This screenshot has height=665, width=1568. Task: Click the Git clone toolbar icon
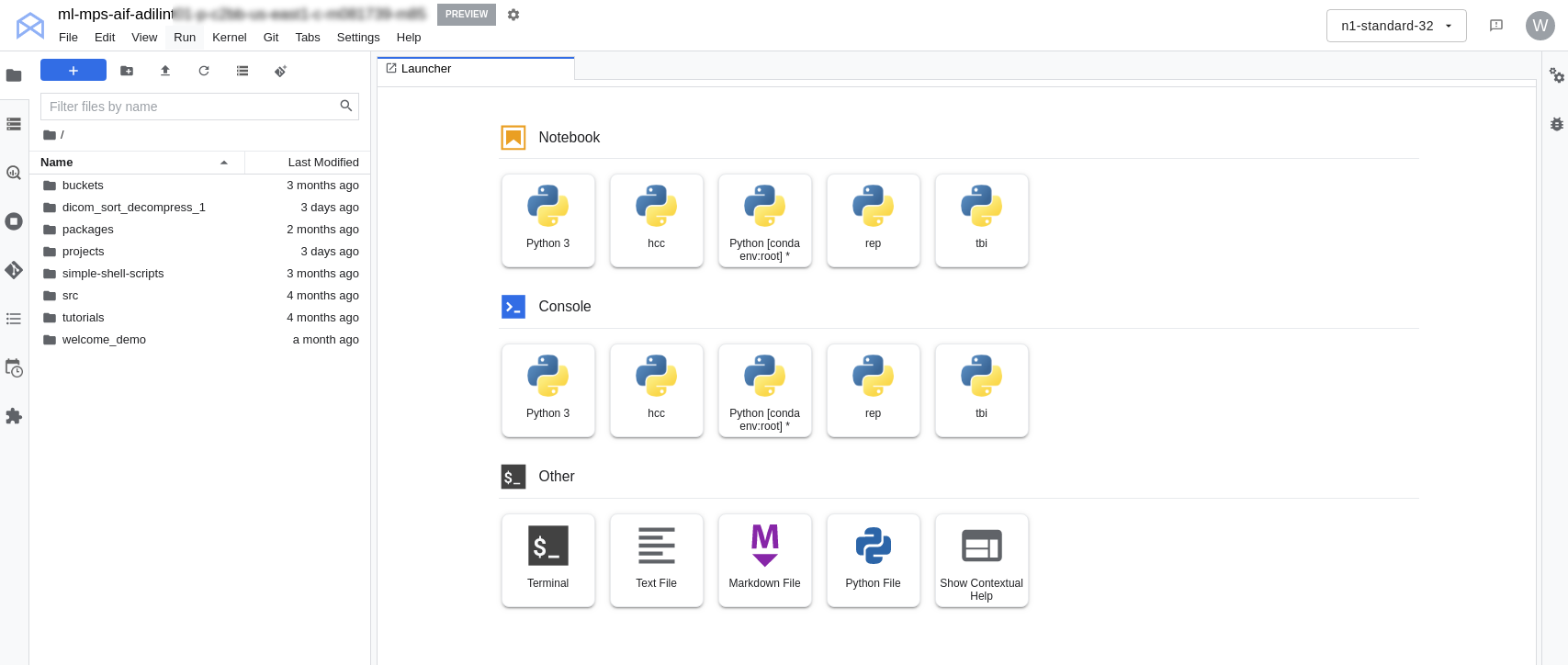(x=281, y=71)
